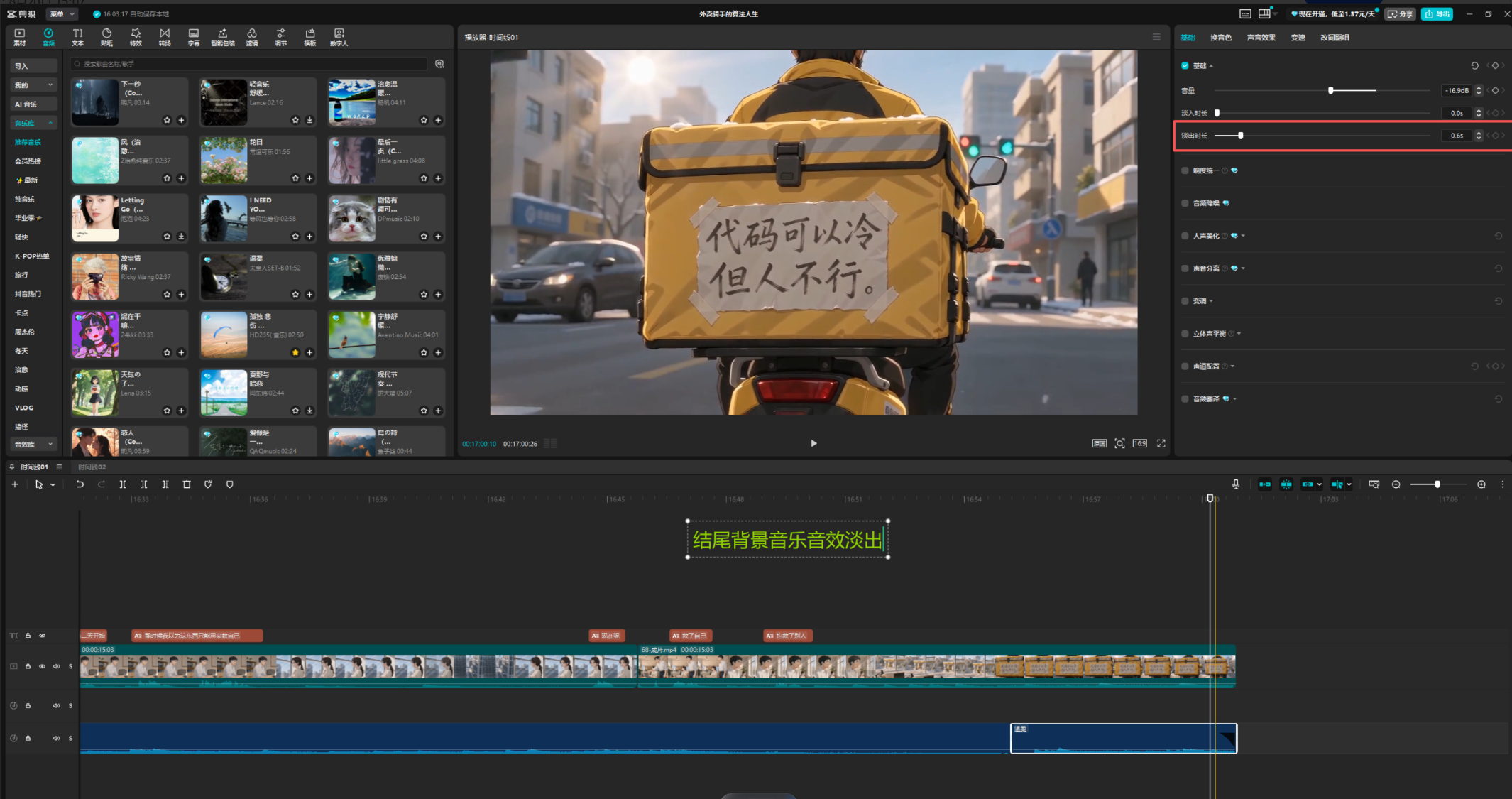Uncheck the 基础 section checkbox

point(1185,65)
